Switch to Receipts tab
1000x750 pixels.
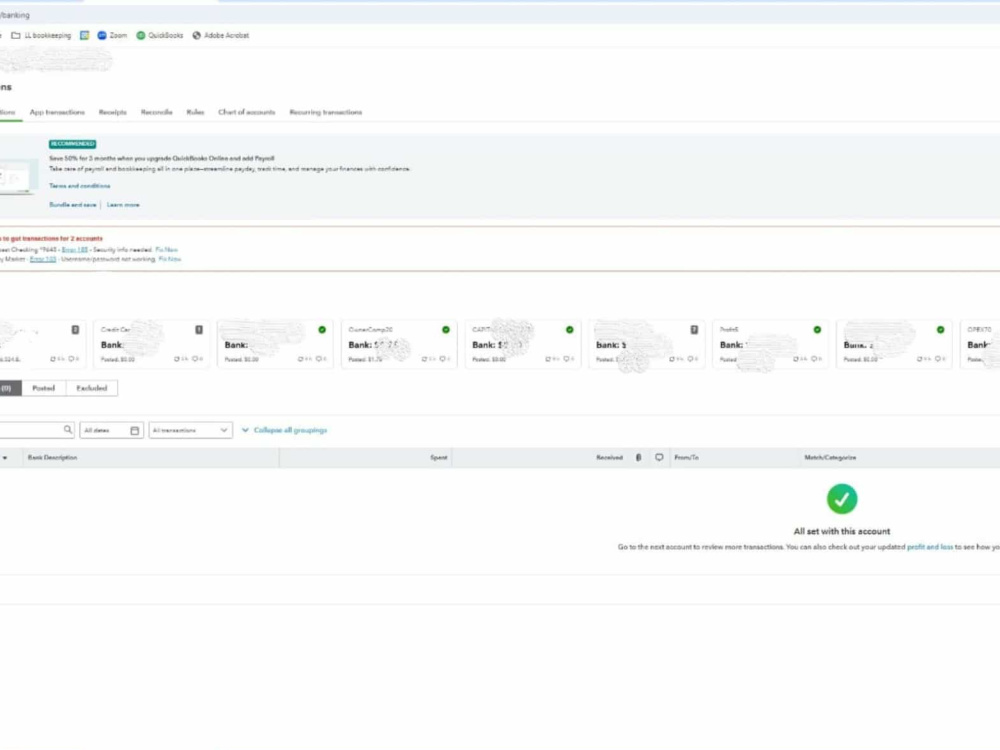coord(112,112)
